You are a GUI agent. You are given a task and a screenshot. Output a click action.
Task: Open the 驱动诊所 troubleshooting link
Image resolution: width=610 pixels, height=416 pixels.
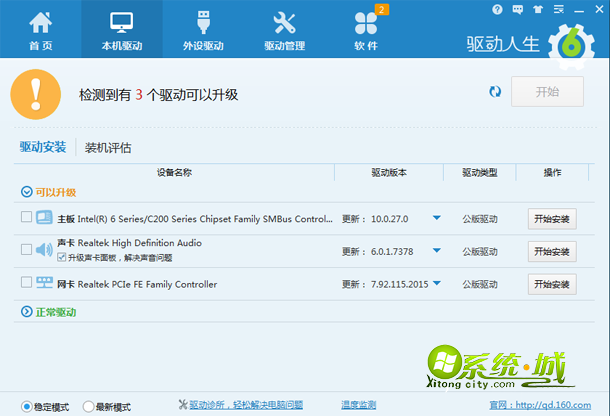pos(246,405)
